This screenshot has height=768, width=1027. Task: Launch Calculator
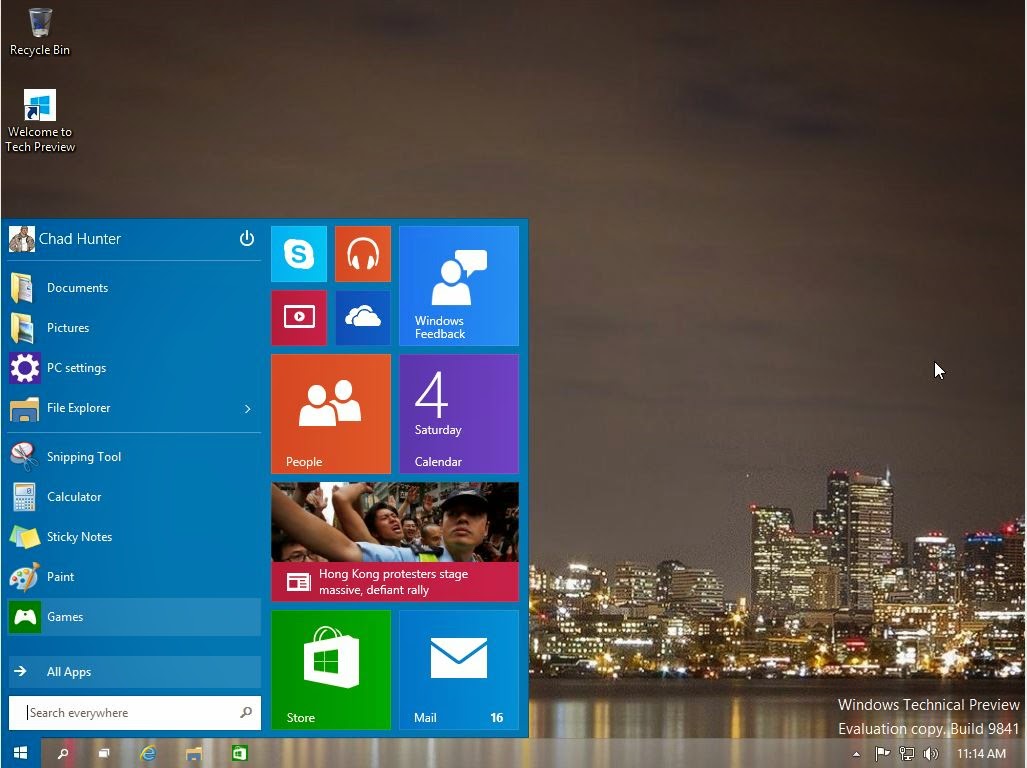pos(134,497)
